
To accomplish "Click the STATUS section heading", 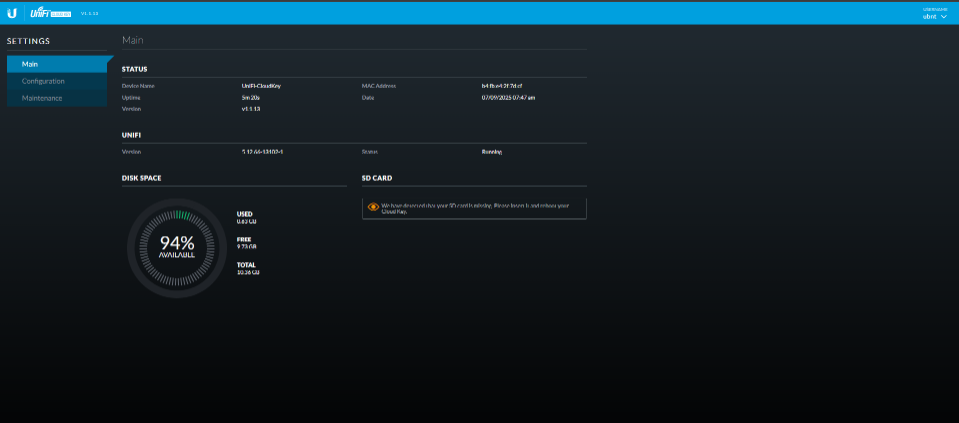I will [135, 69].
